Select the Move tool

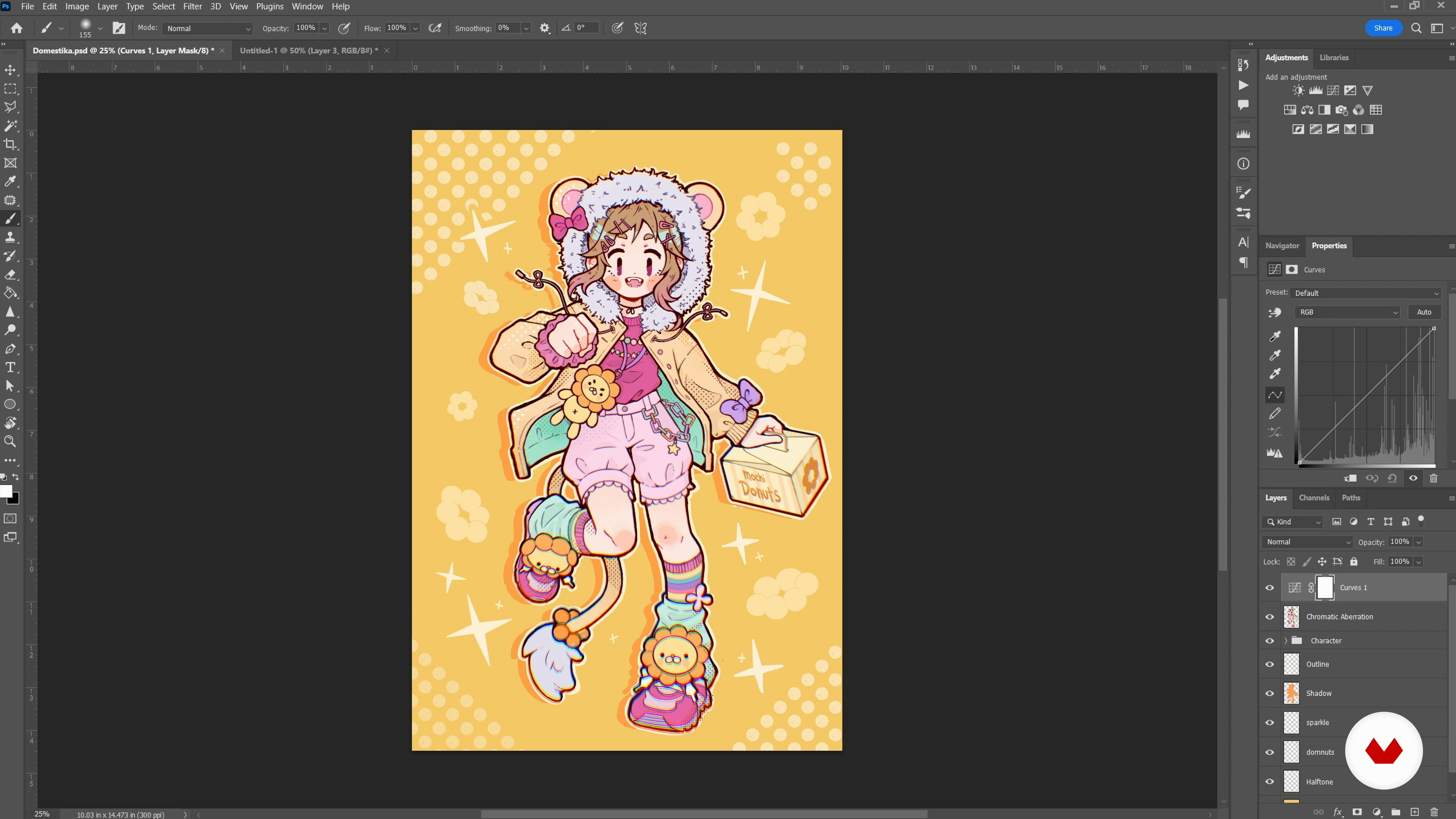pos(10,70)
